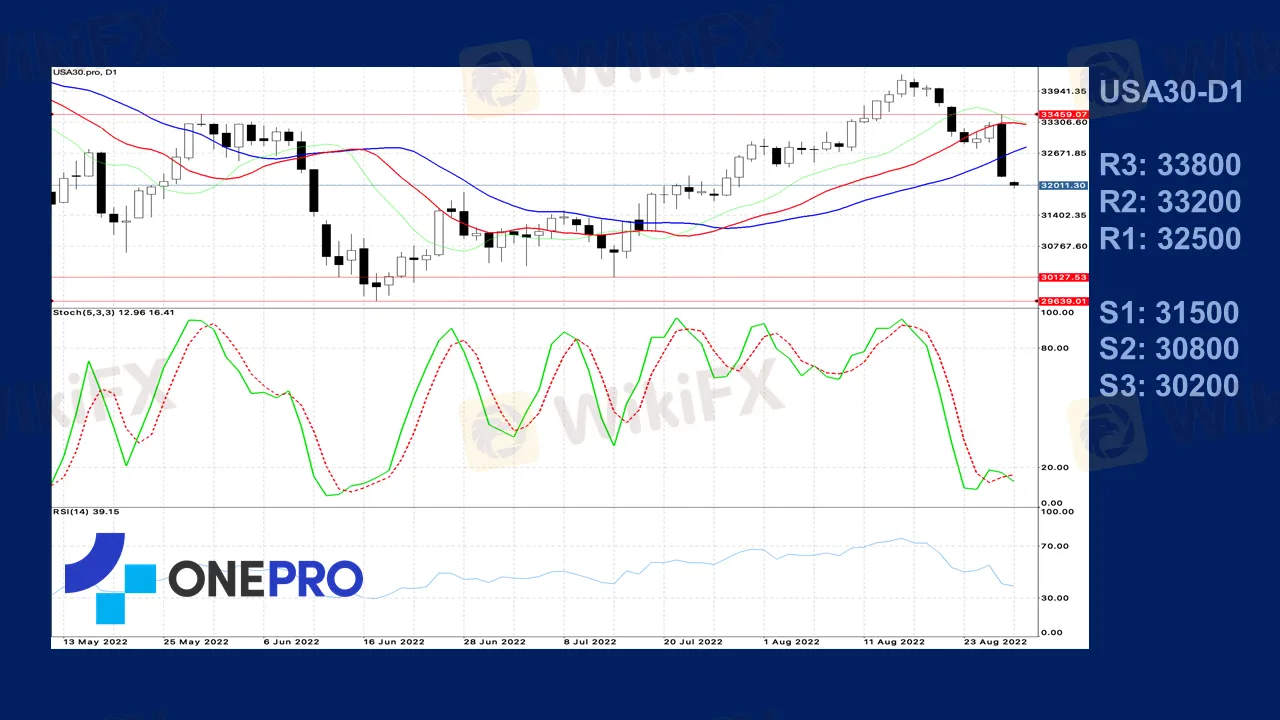Image resolution: width=1280 pixels, height=720 pixels.
Task: Click the 'USA30-D1' heading
Action: coord(1171,92)
